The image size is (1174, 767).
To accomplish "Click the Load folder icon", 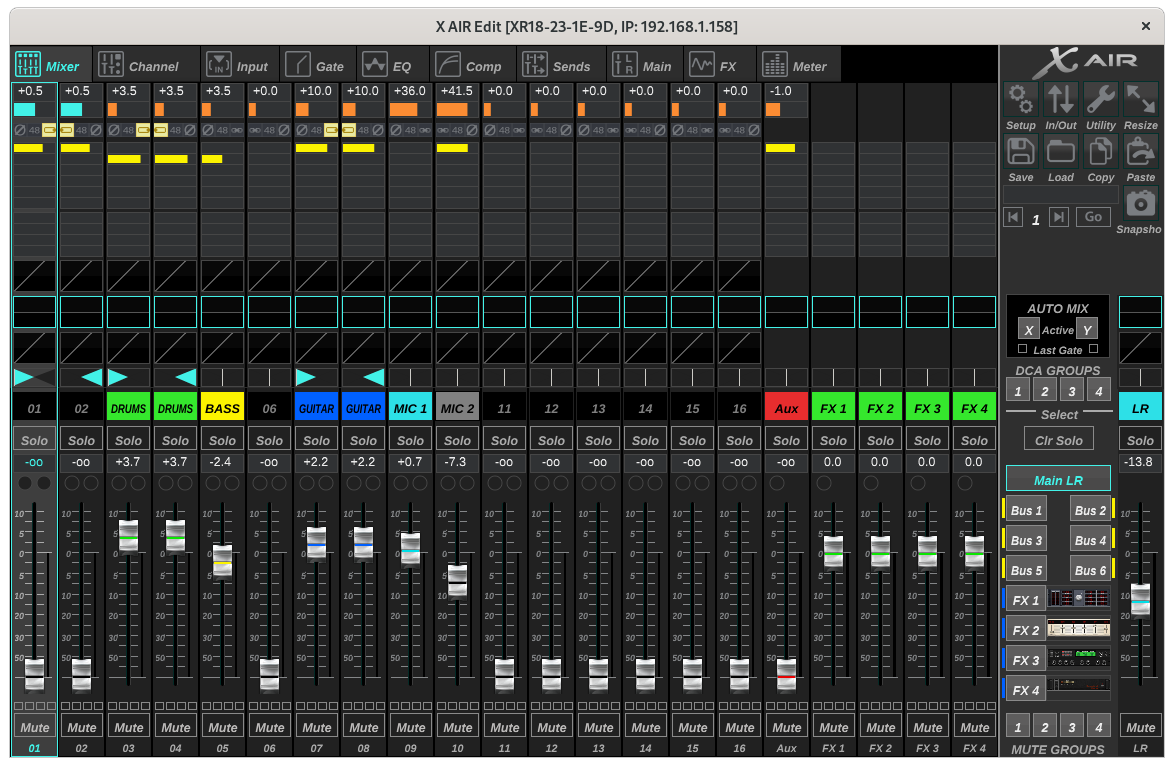I will pyautogui.click(x=1060, y=151).
